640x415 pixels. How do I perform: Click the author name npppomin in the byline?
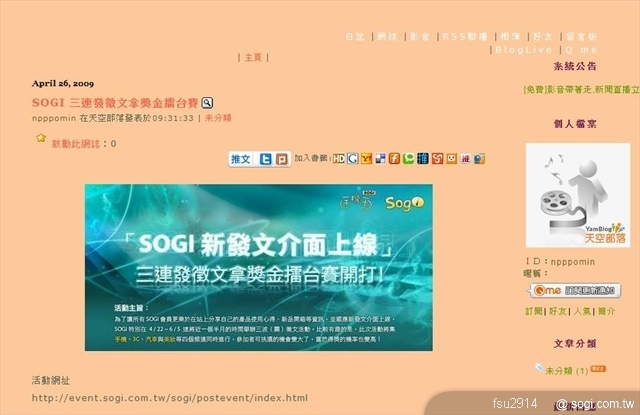tap(54, 118)
